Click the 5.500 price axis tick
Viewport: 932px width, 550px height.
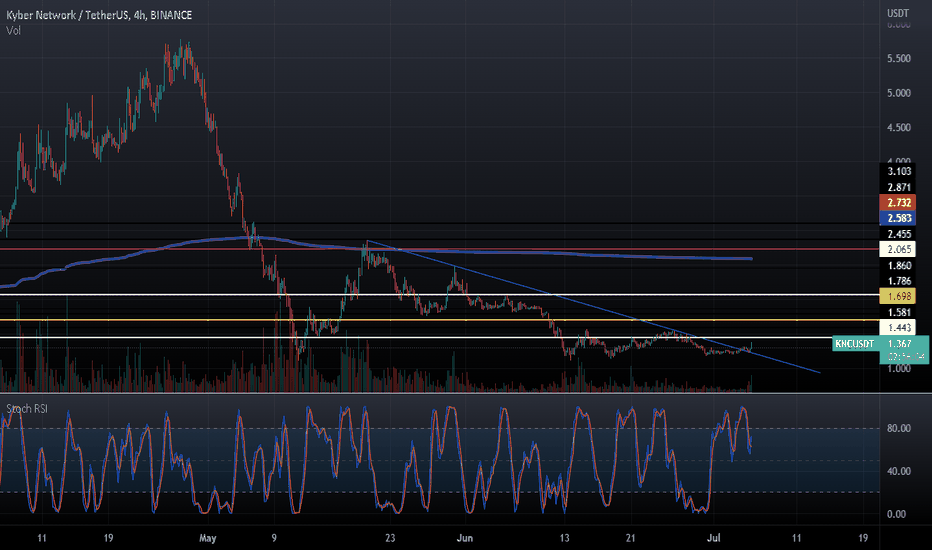pyautogui.click(x=898, y=58)
